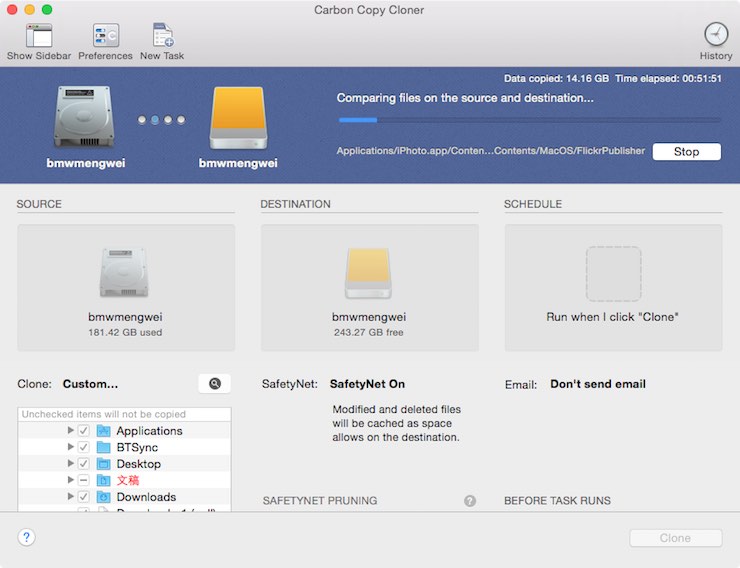Create a New Task from the toolbar

(162, 36)
